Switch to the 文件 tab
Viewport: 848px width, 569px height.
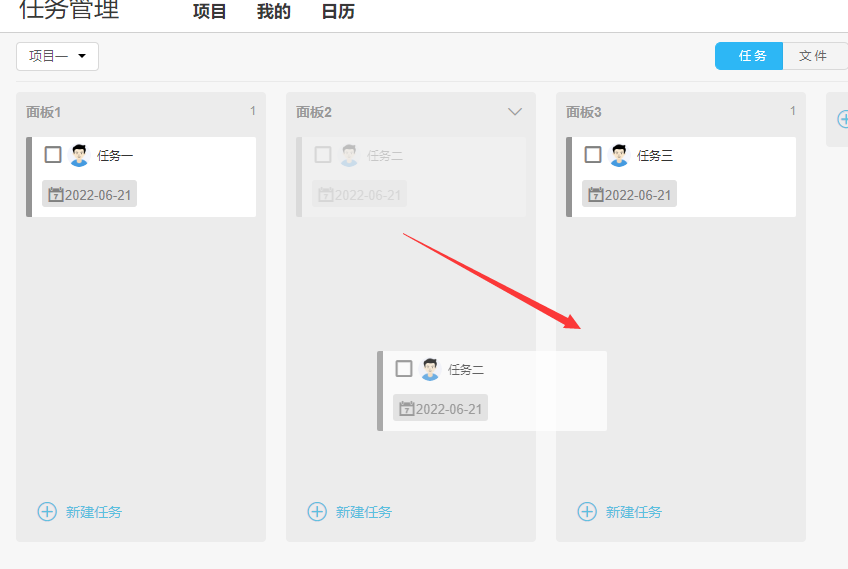(813, 56)
